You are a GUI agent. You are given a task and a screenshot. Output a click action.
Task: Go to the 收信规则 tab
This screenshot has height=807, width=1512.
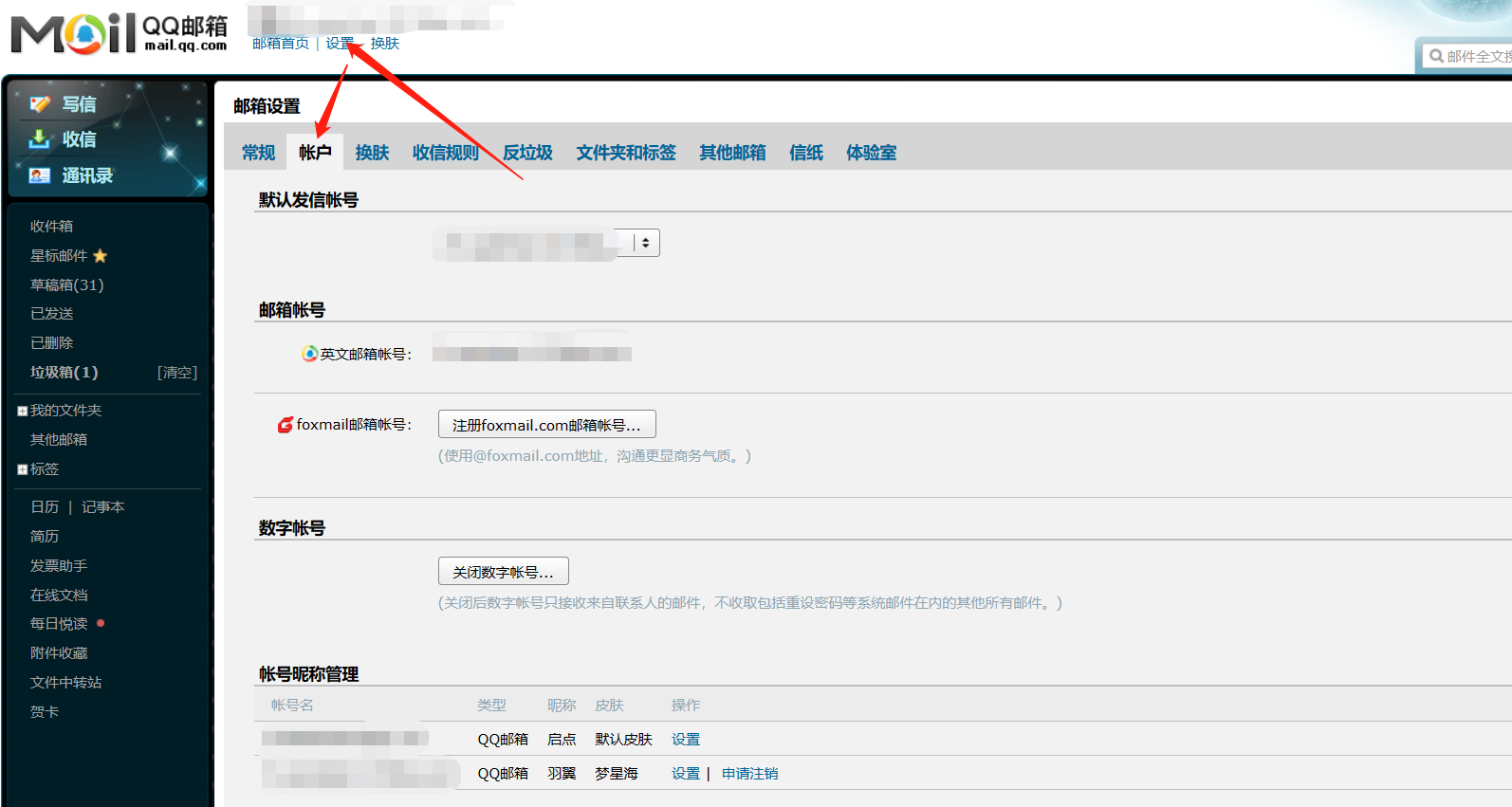(445, 153)
